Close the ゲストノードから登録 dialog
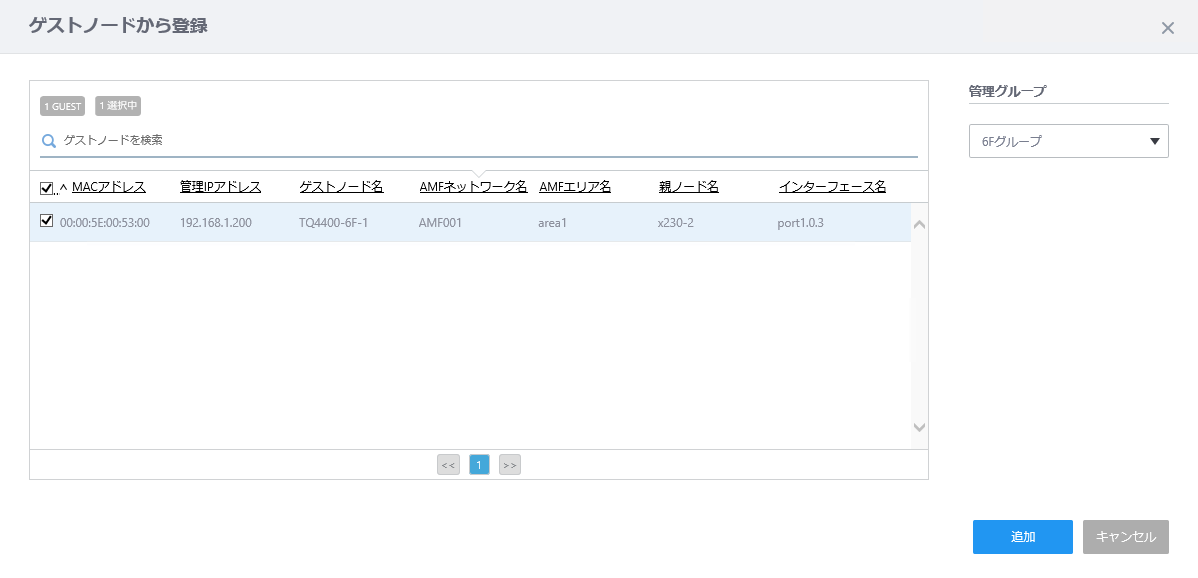Viewport: 1198px width, 578px height. tap(1167, 28)
